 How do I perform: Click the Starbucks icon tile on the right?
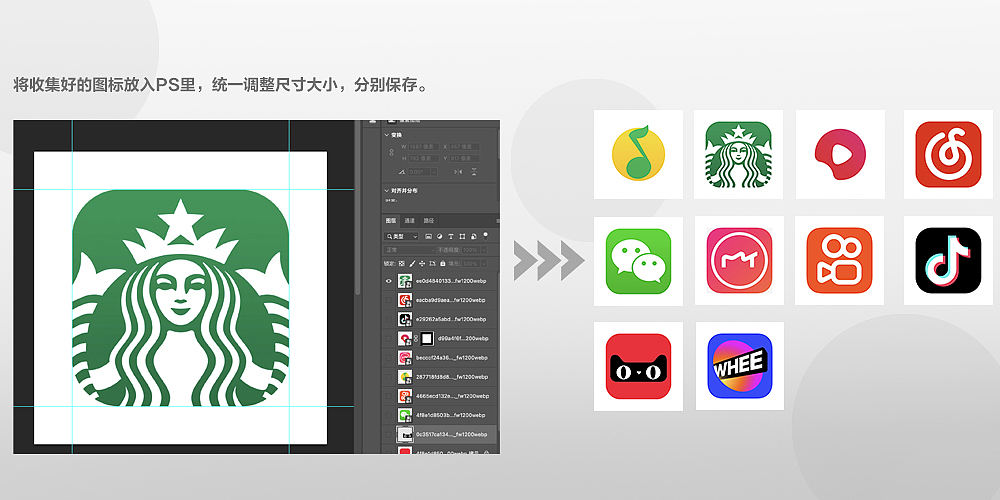pyautogui.click(x=739, y=154)
